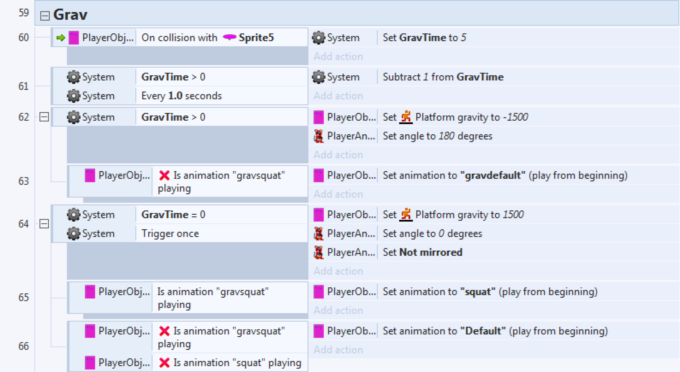Screen dimensions: 680x372
Task: Select 'Subtract 1 from GravTime' action
Action: [x=443, y=77]
